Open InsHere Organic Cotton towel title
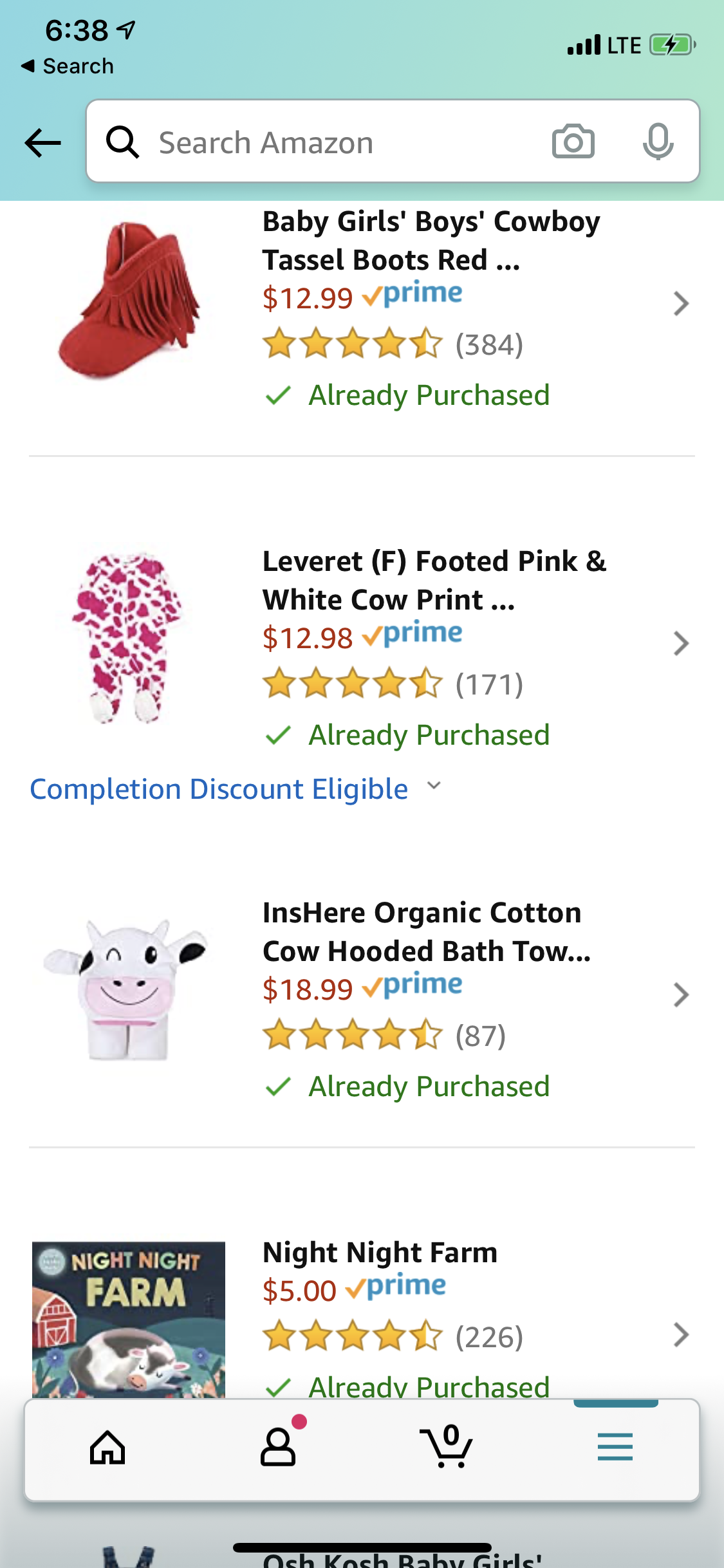The width and height of the screenshot is (724, 1568). tap(426, 931)
